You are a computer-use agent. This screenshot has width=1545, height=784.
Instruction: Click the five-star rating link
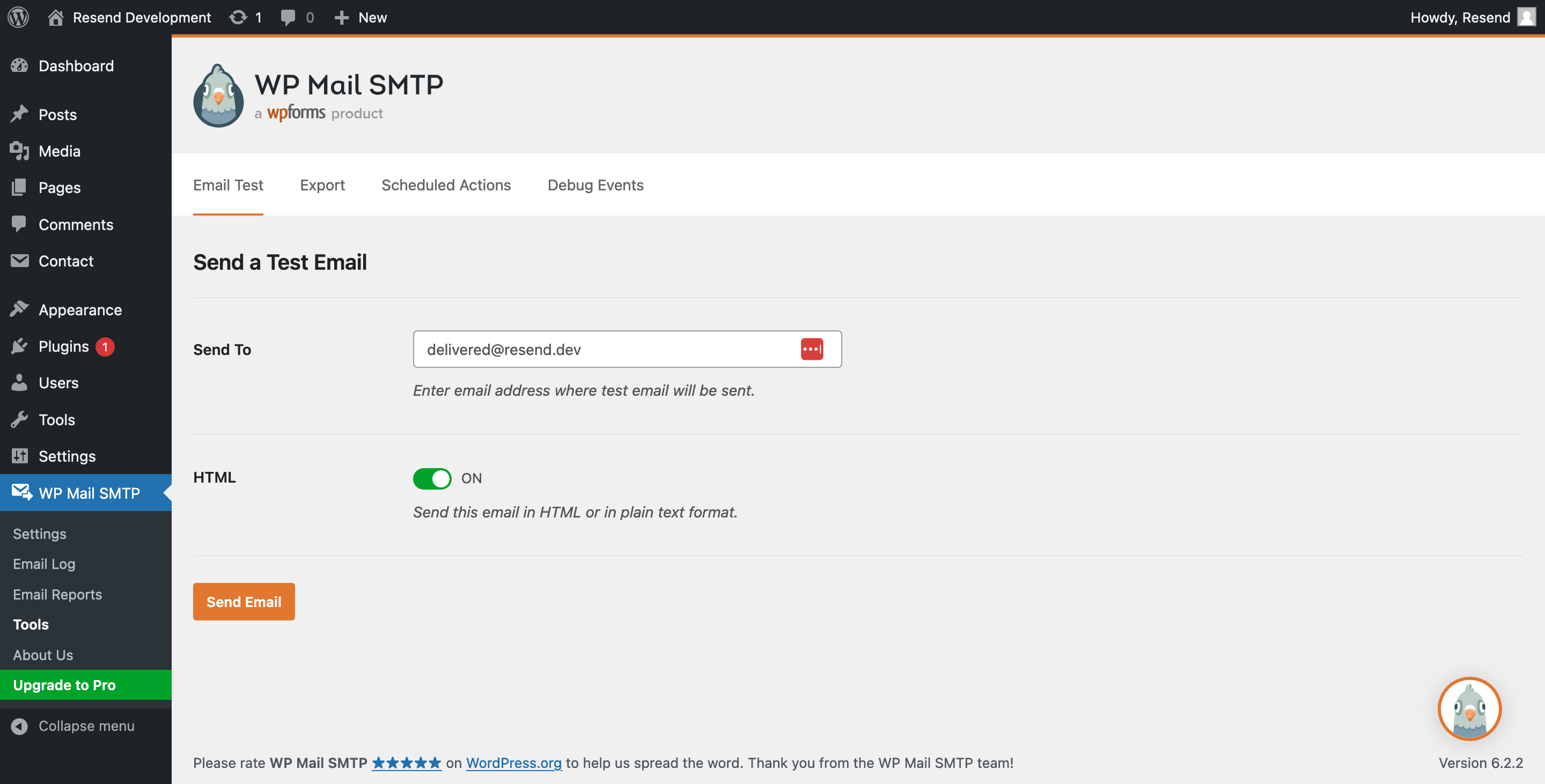tap(407, 763)
